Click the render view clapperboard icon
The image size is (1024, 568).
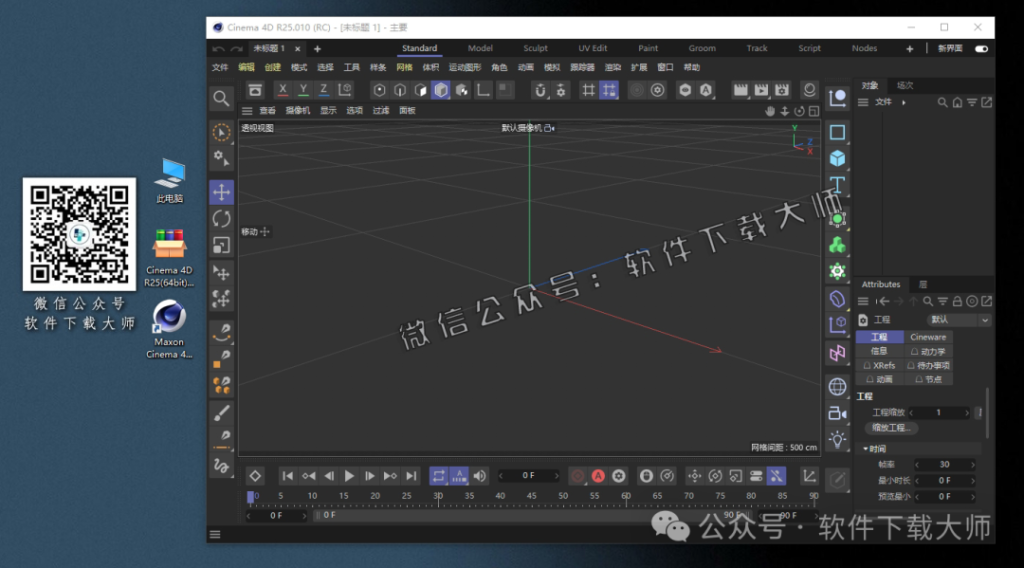coord(741,90)
